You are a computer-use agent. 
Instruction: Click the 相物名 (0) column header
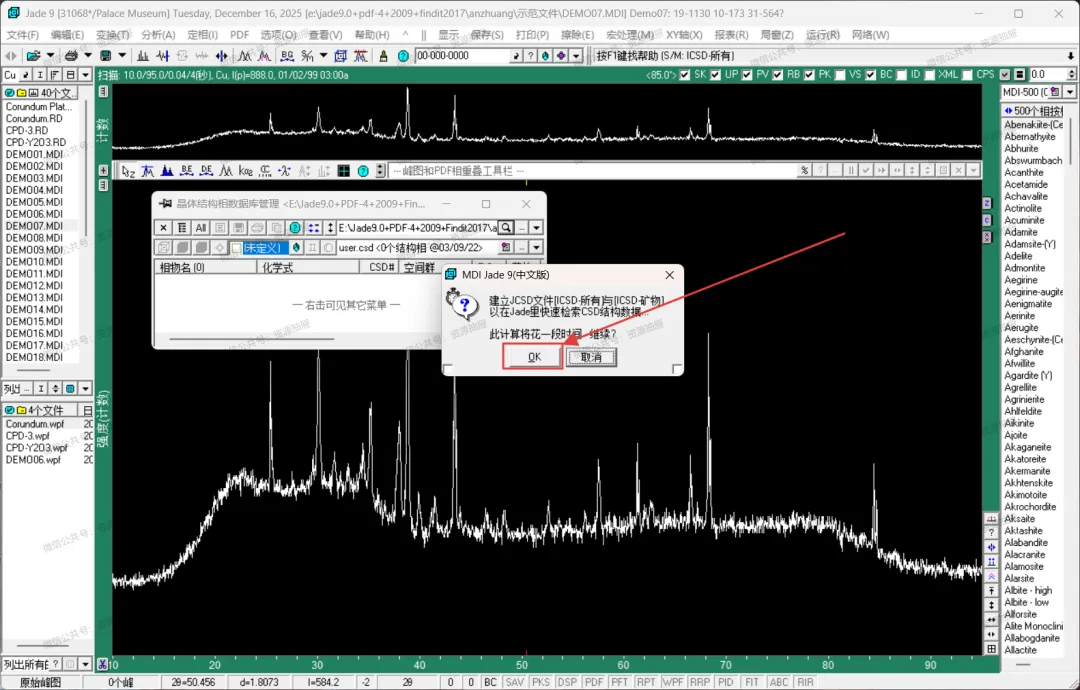click(206, 267)
